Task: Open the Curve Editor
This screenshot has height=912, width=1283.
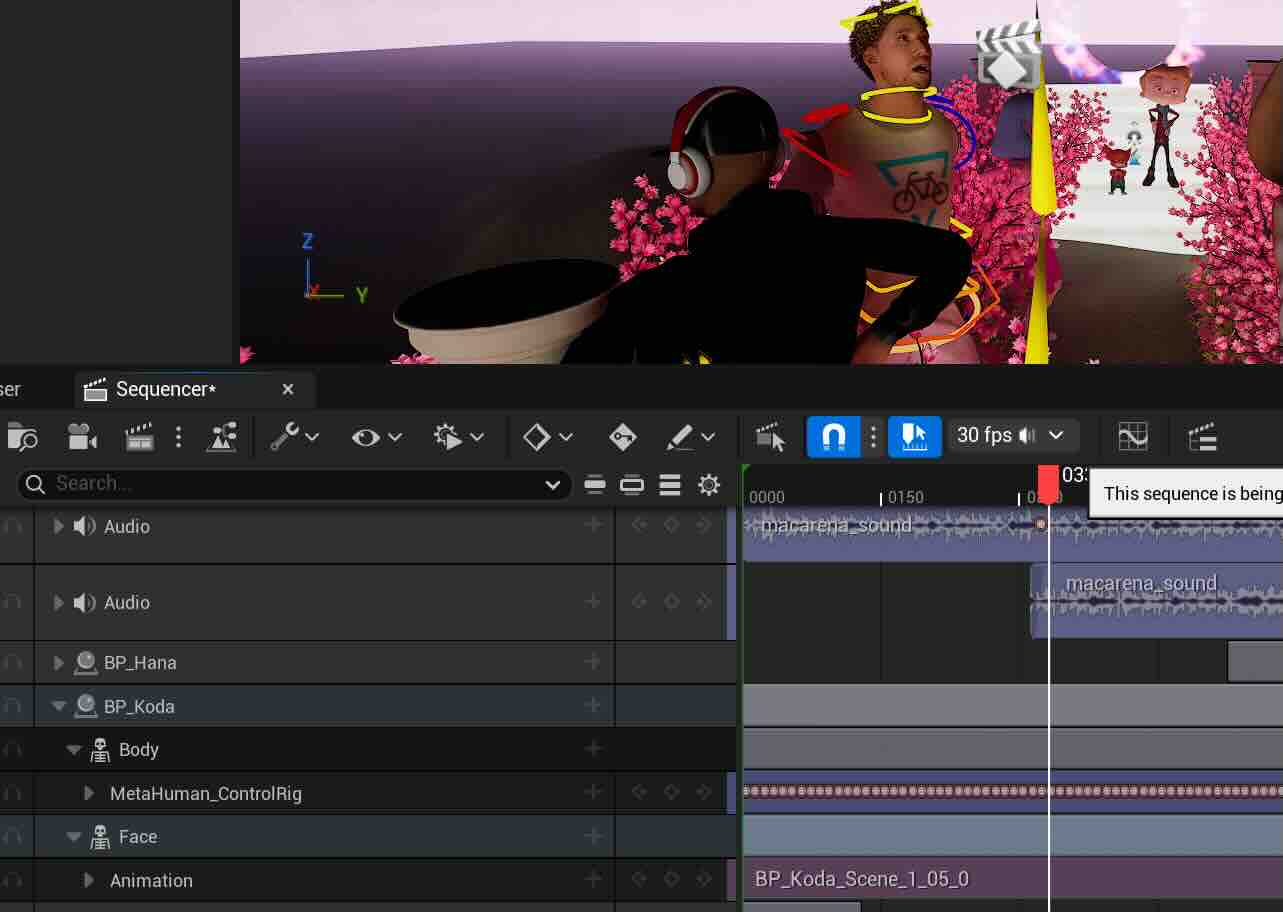Action: [x=1132, y=437]
